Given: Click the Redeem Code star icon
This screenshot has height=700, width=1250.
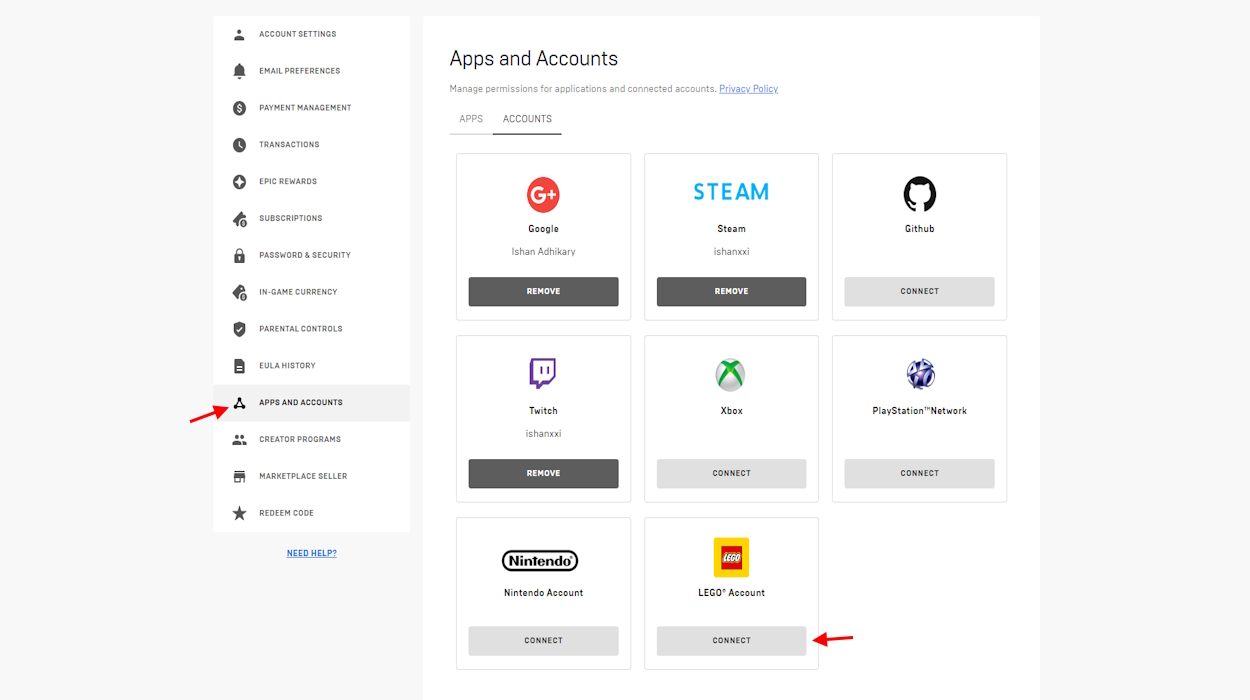Looking at the screenshot, I should click(x=239, y=513).
